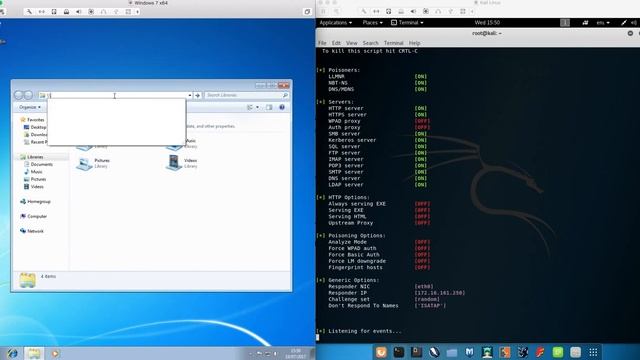Click the change view icon in Explorer toolbar
640x360 pixels.
coord(250,107)
